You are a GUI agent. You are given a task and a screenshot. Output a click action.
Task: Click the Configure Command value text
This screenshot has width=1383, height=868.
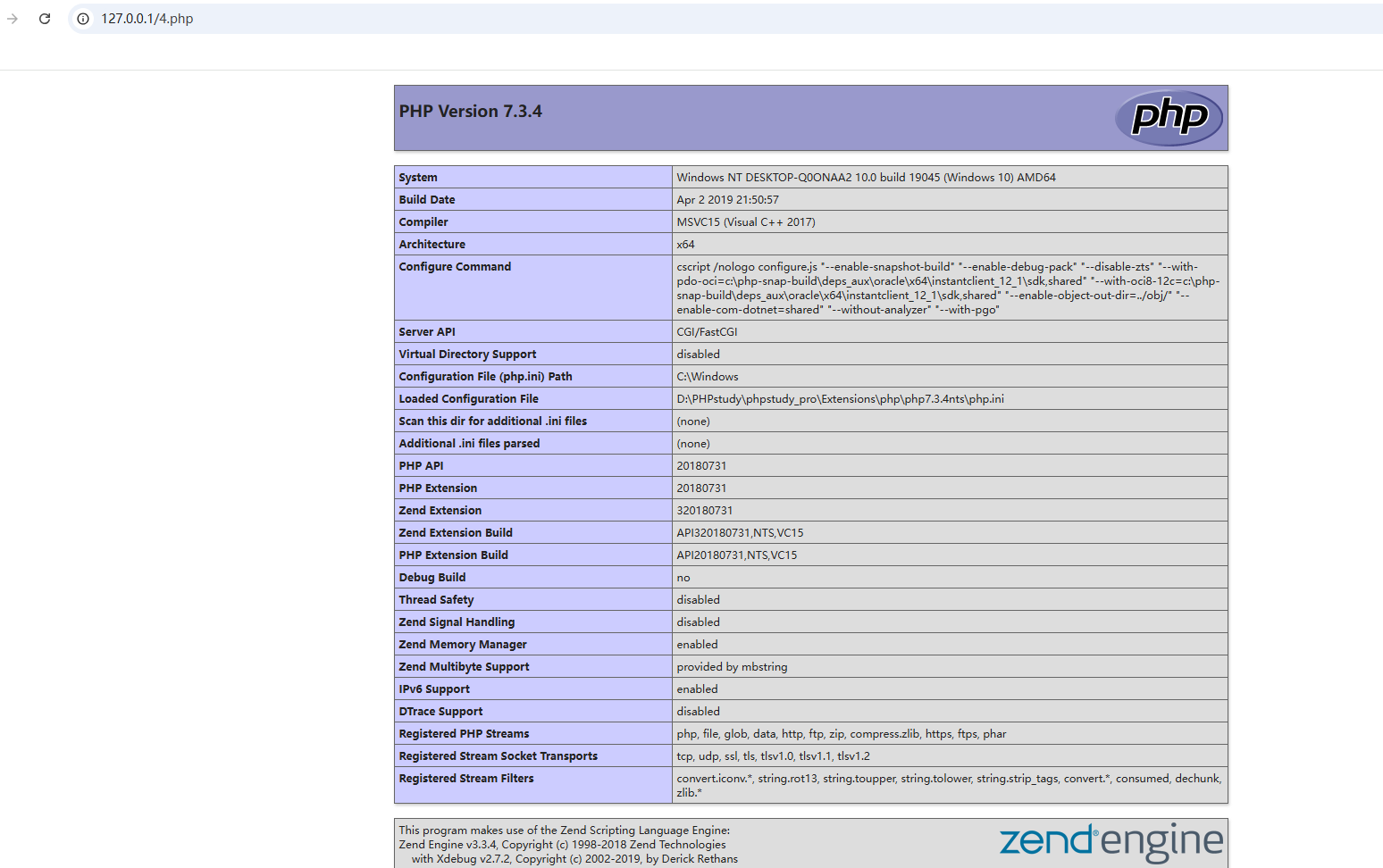pyautogui.click(x=948, y=288)
